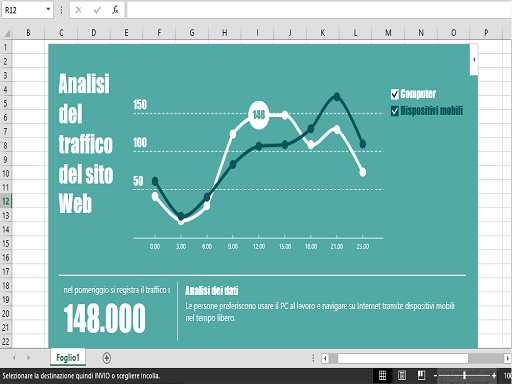Select row 22 header
The image size is (512, 384).
[6, 341]
